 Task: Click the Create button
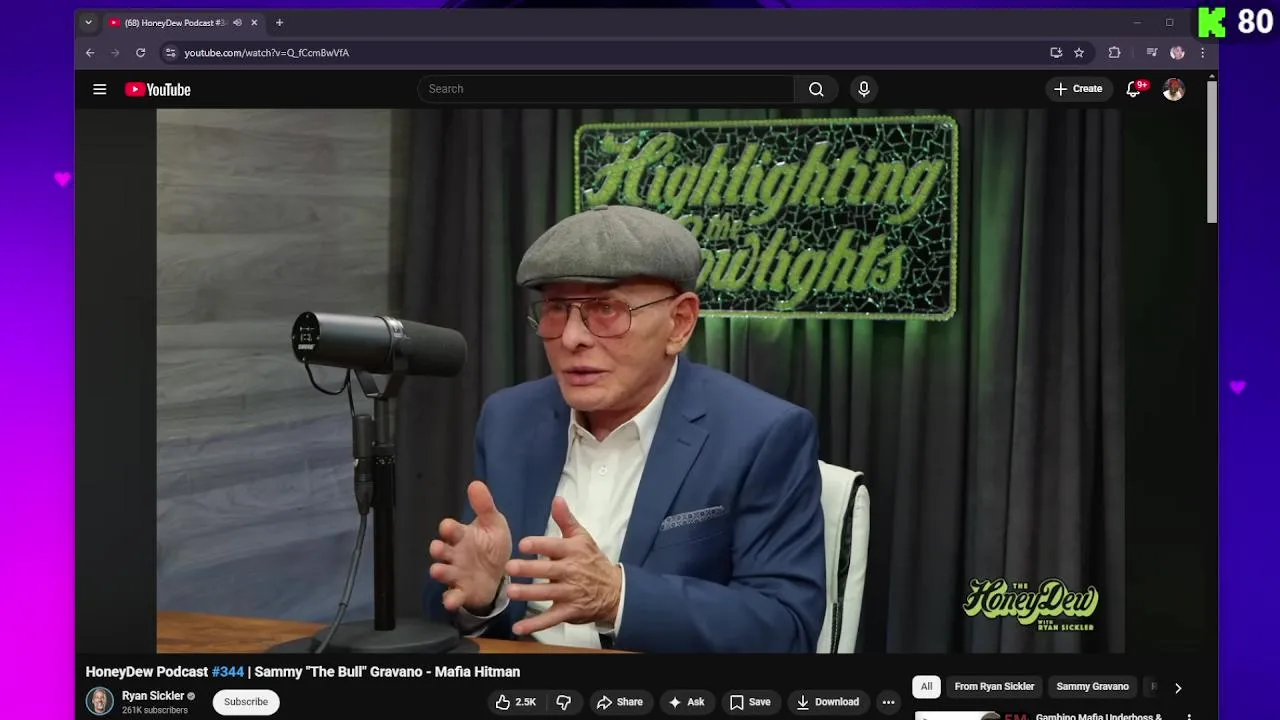coord(1078,89)
